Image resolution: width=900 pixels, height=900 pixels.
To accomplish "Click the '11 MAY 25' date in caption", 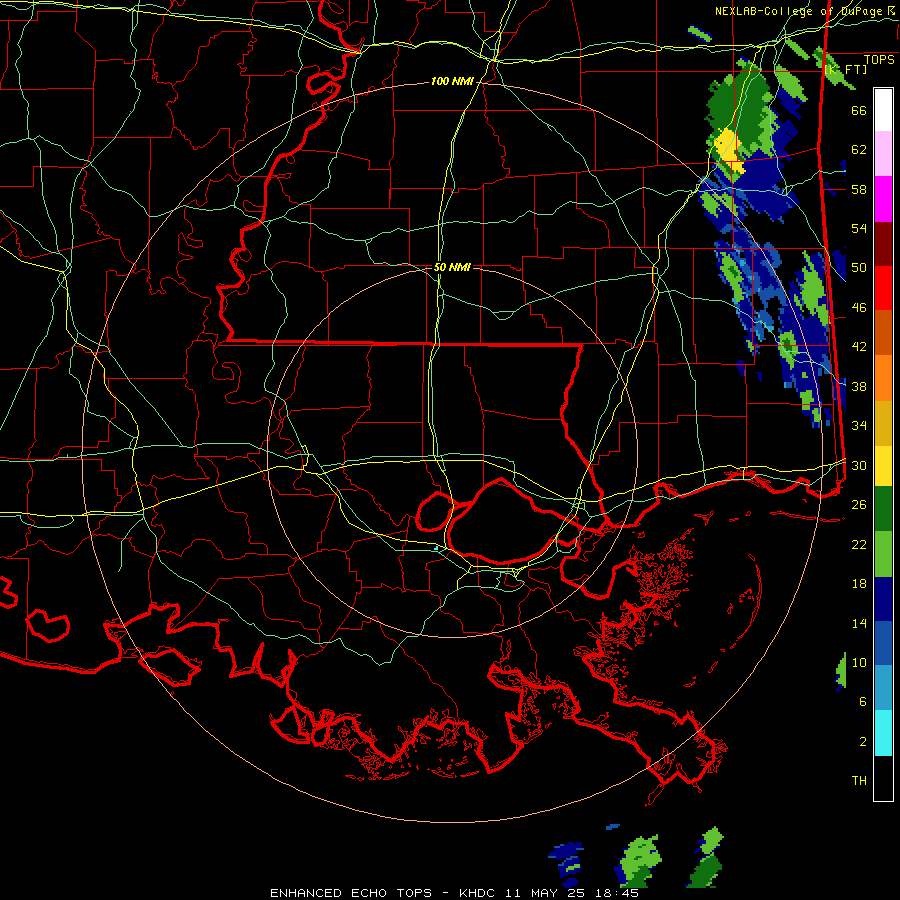I will (544, 893).
